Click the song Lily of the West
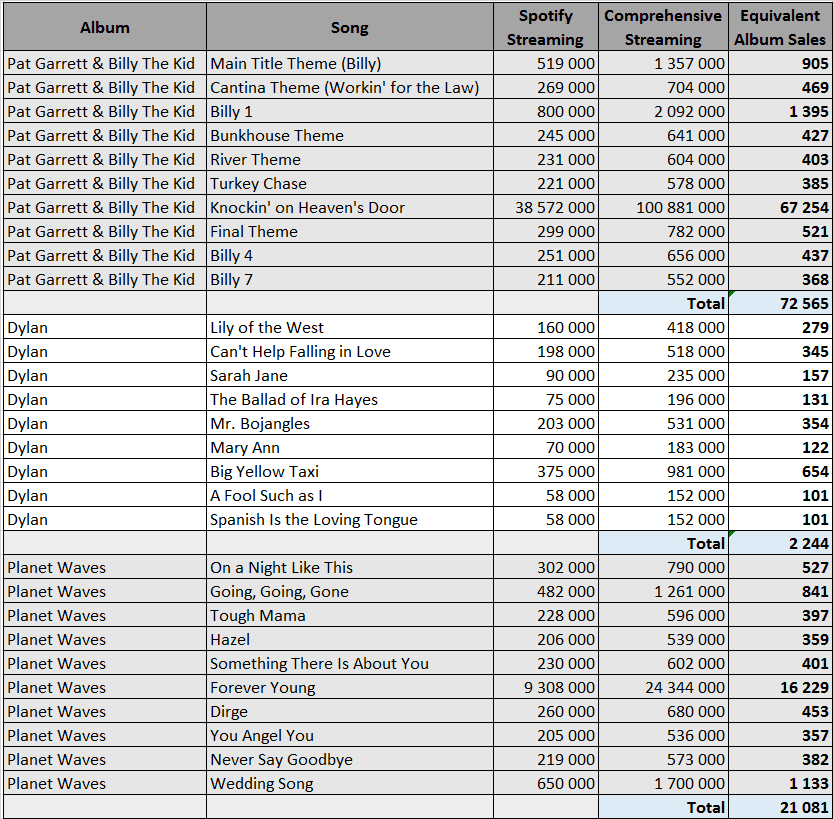833x819 pixels. coord(350,328)
